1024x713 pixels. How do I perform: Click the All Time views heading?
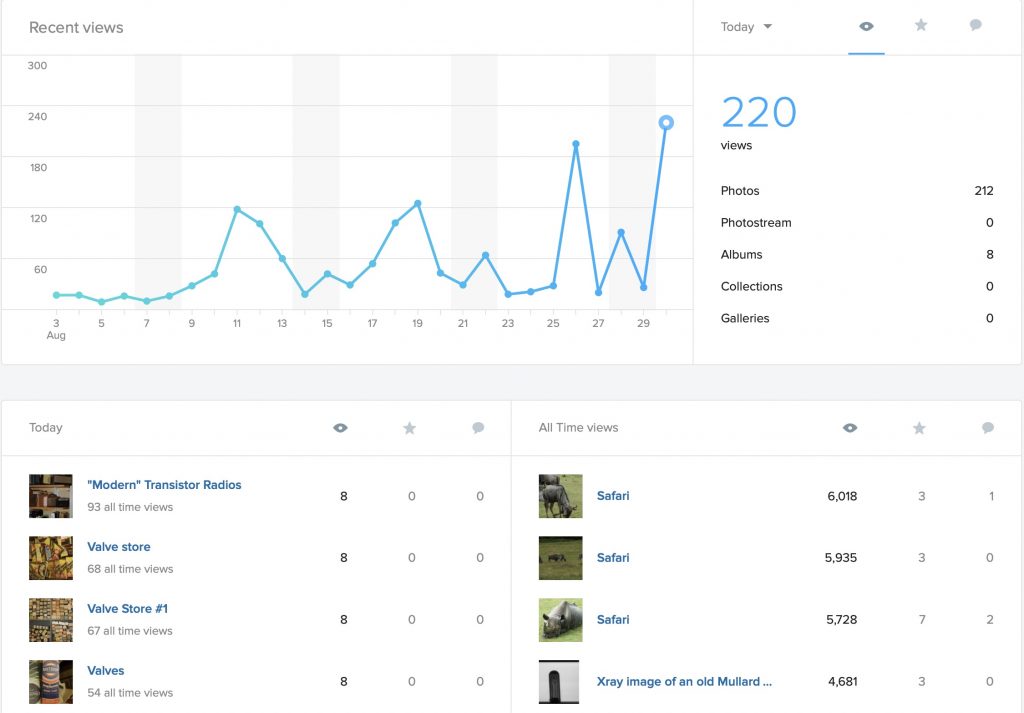(579, 428)
